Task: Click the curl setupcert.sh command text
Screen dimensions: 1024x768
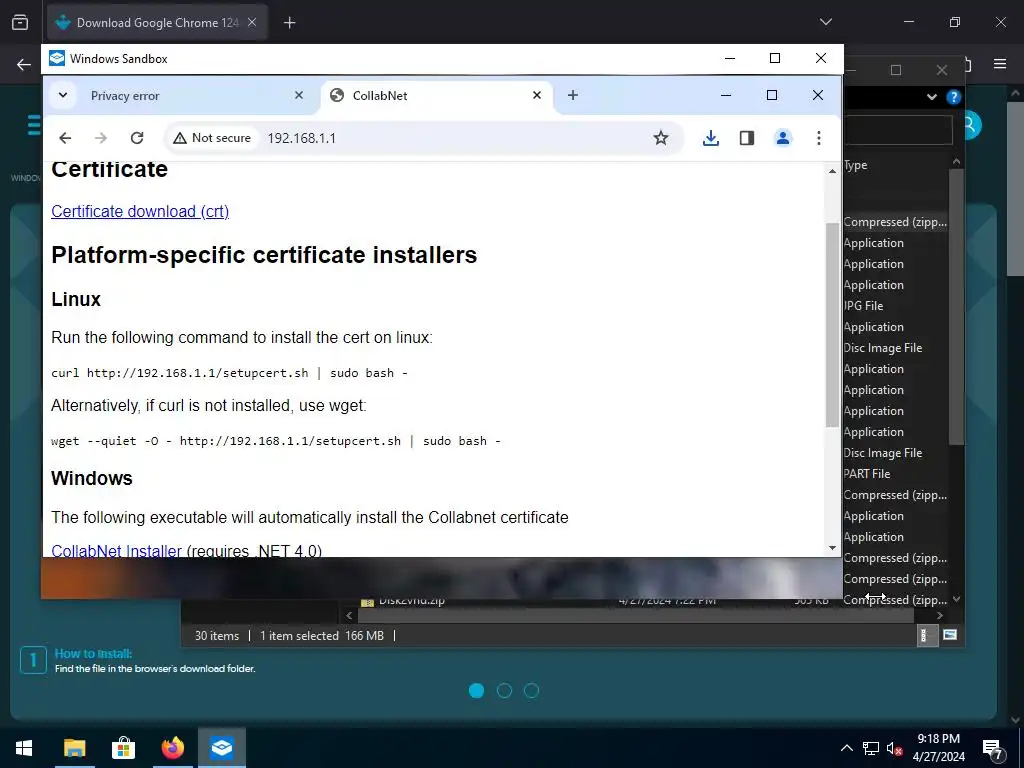Action: pyautogui.click(x=229, y=373)
